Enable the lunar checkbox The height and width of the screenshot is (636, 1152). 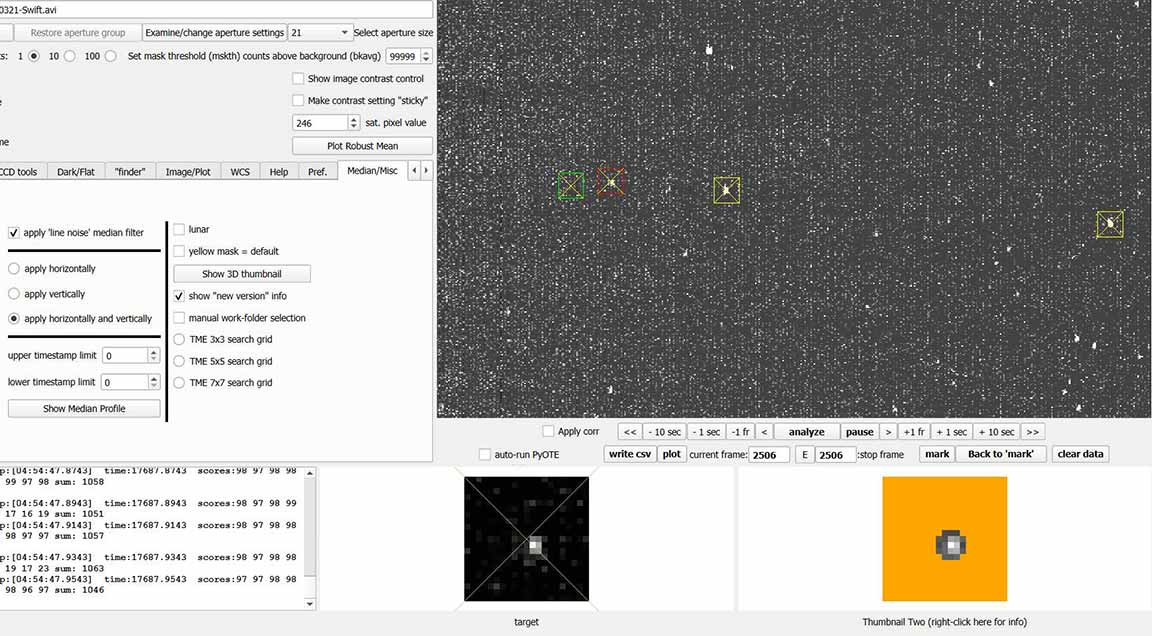tap(180, 229)
